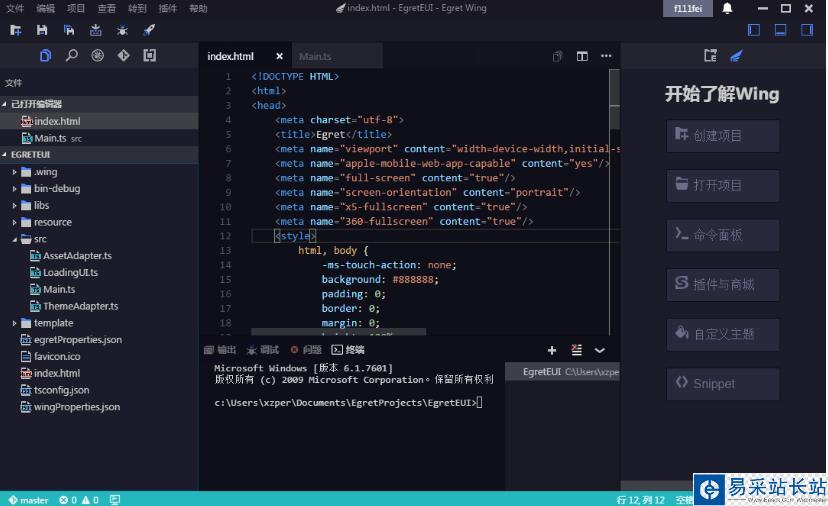Click the 创建项目 button

[722, 136]
